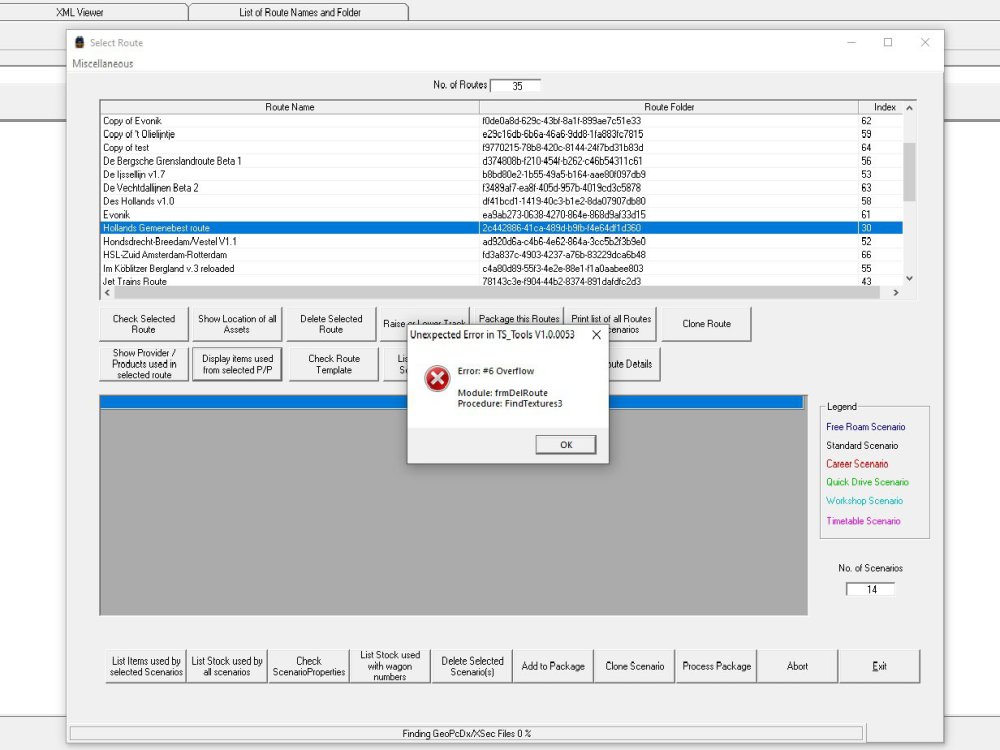Click OK in the Overflow error dialog
Image resolution: width=1000 pixels, height=750 pixels.
point(565,445)
